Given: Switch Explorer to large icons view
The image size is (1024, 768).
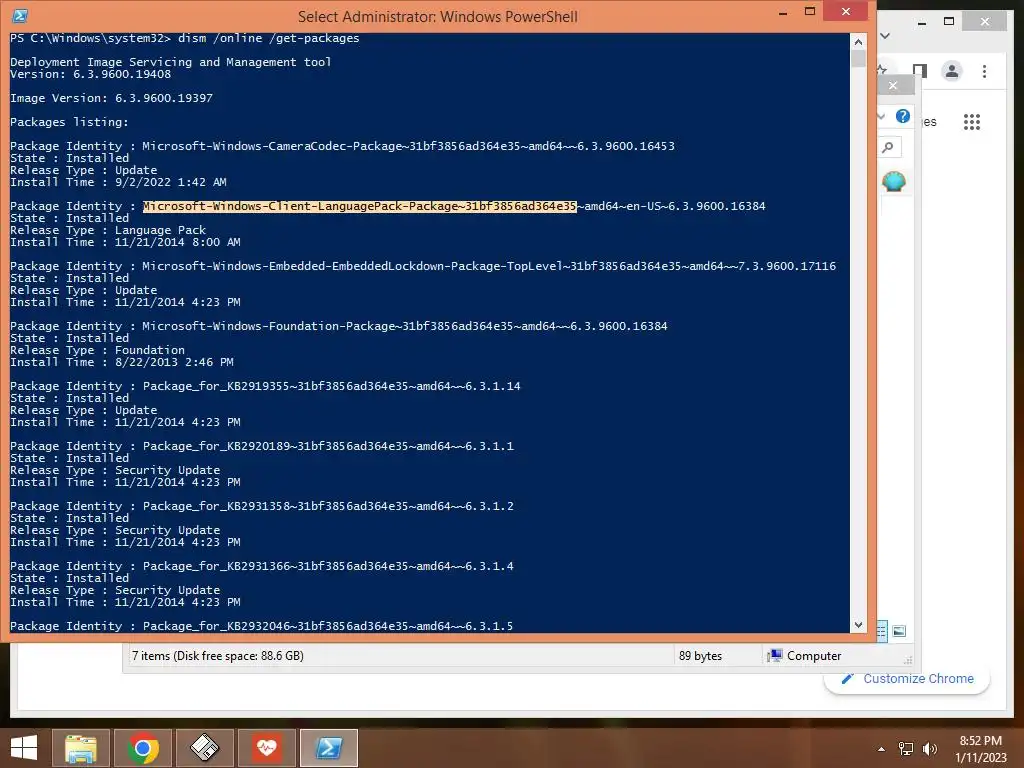Looking at the screenshot, I should [x=899, y=631].
